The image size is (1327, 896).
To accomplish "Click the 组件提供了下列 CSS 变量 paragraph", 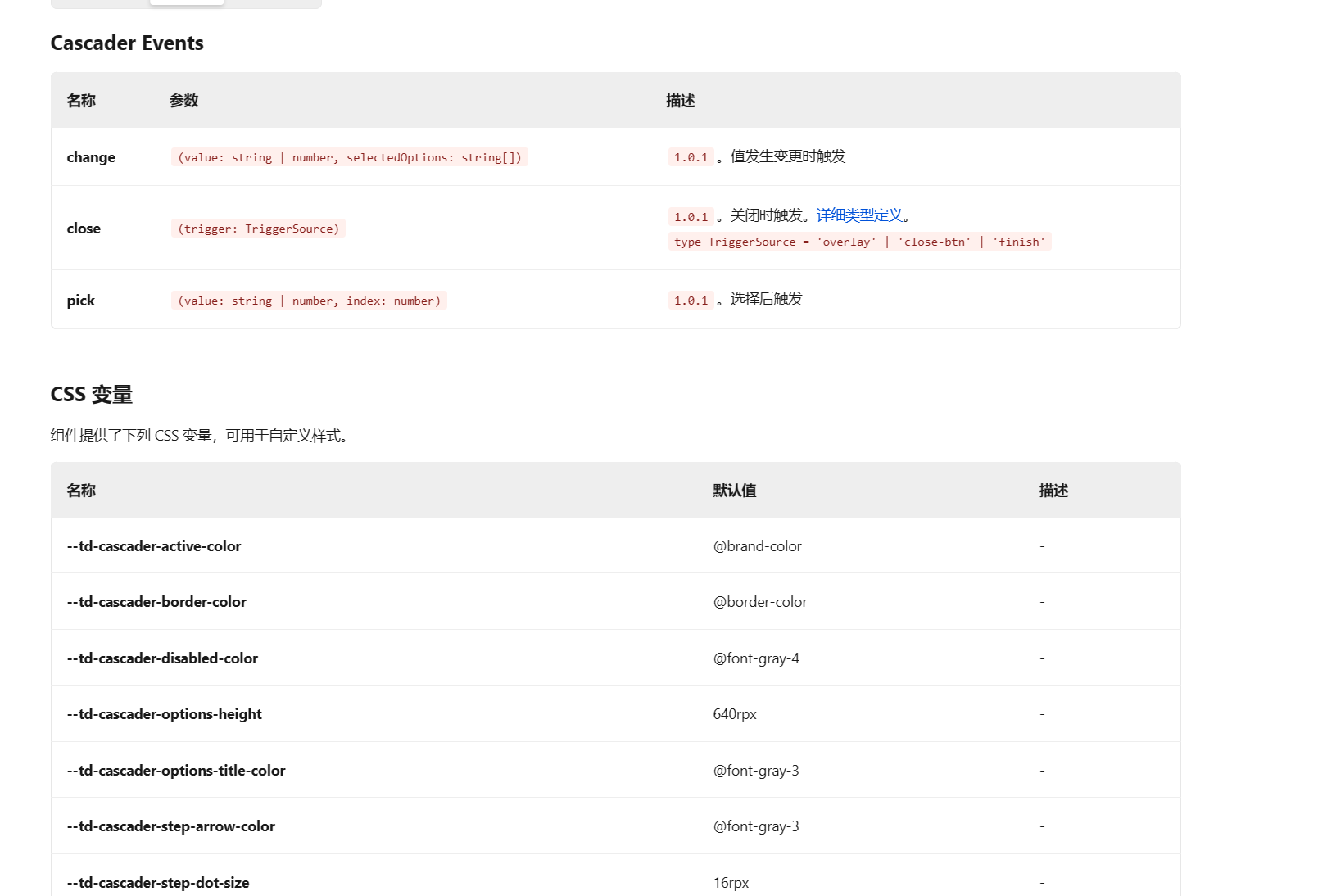I will (x=202, y=436).
